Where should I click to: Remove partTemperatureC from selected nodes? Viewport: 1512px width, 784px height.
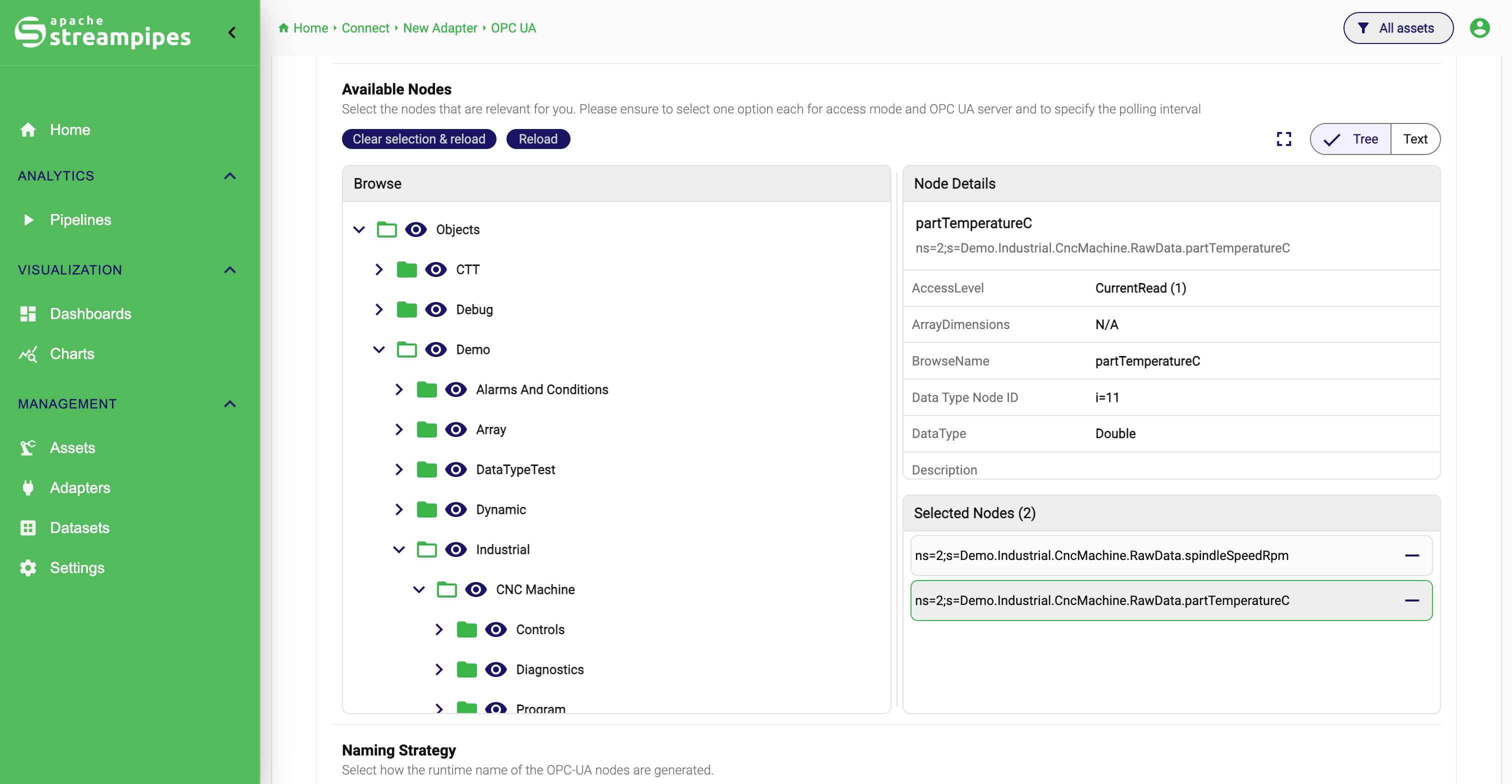pos(1411,600)
